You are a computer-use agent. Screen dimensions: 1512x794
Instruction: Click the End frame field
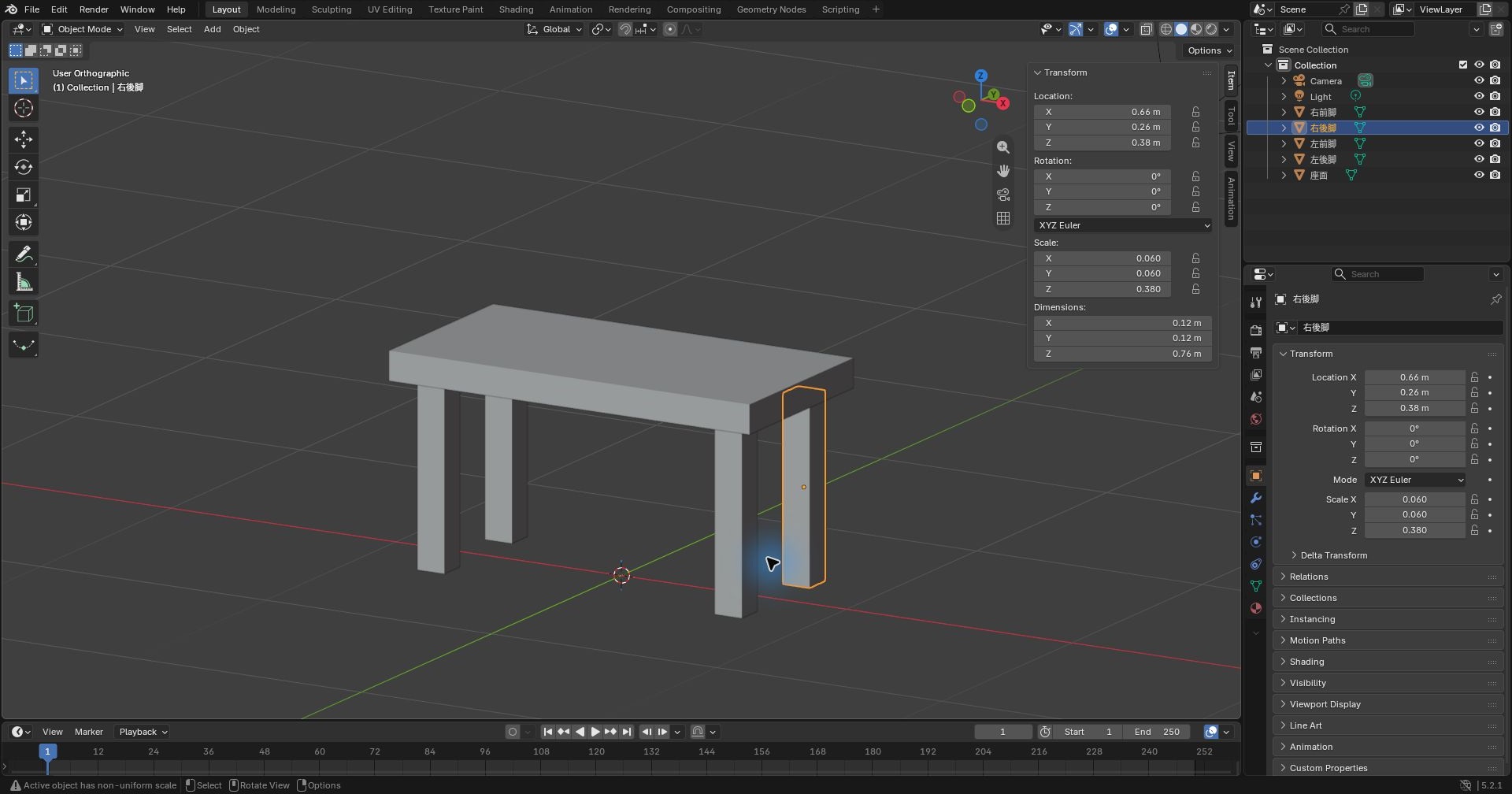pos(1156,732)
